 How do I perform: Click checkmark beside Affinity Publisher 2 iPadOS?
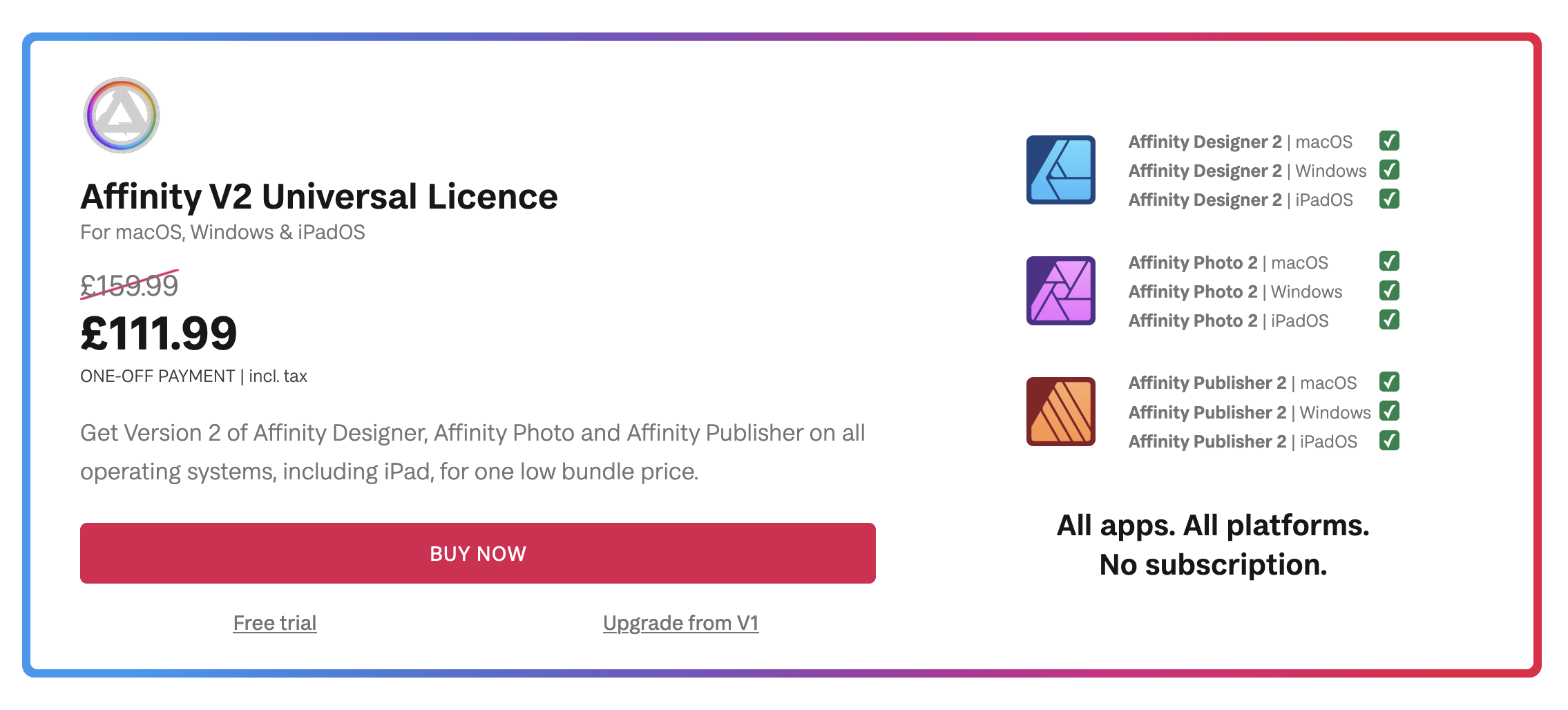click(1389, 441)
